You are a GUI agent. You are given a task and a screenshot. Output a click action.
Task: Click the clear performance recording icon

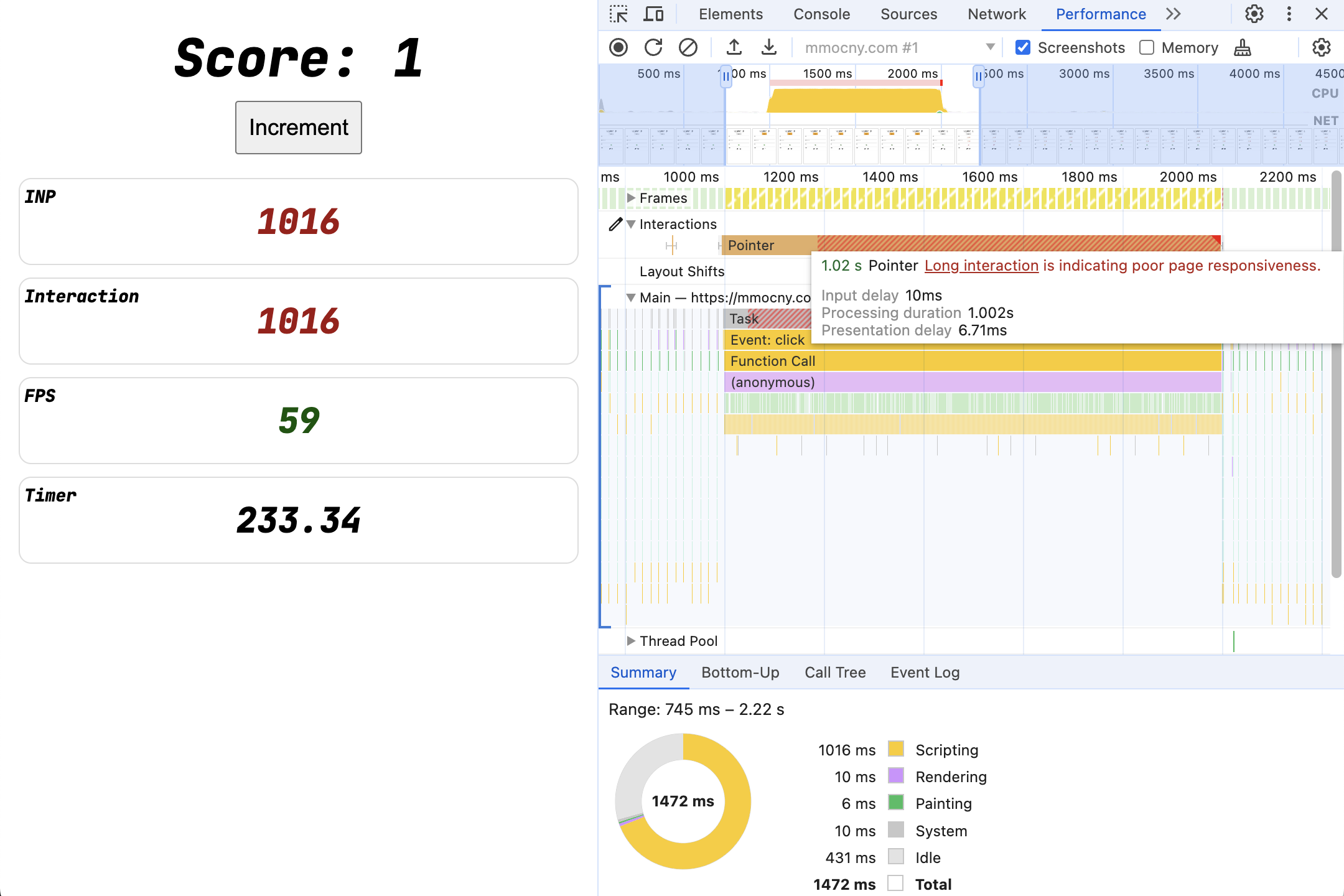(688, 47)
